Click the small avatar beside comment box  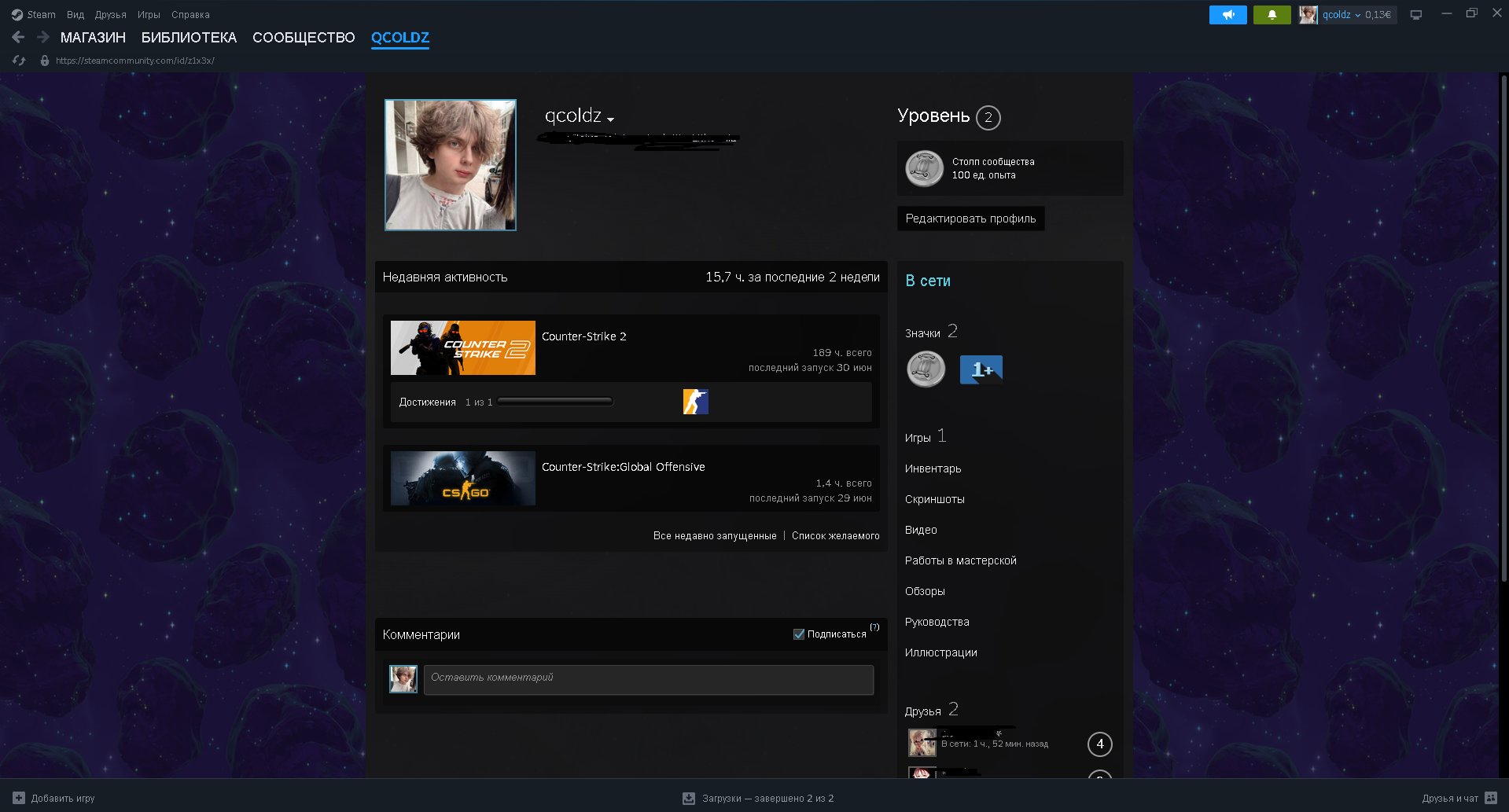coord(403,679)
